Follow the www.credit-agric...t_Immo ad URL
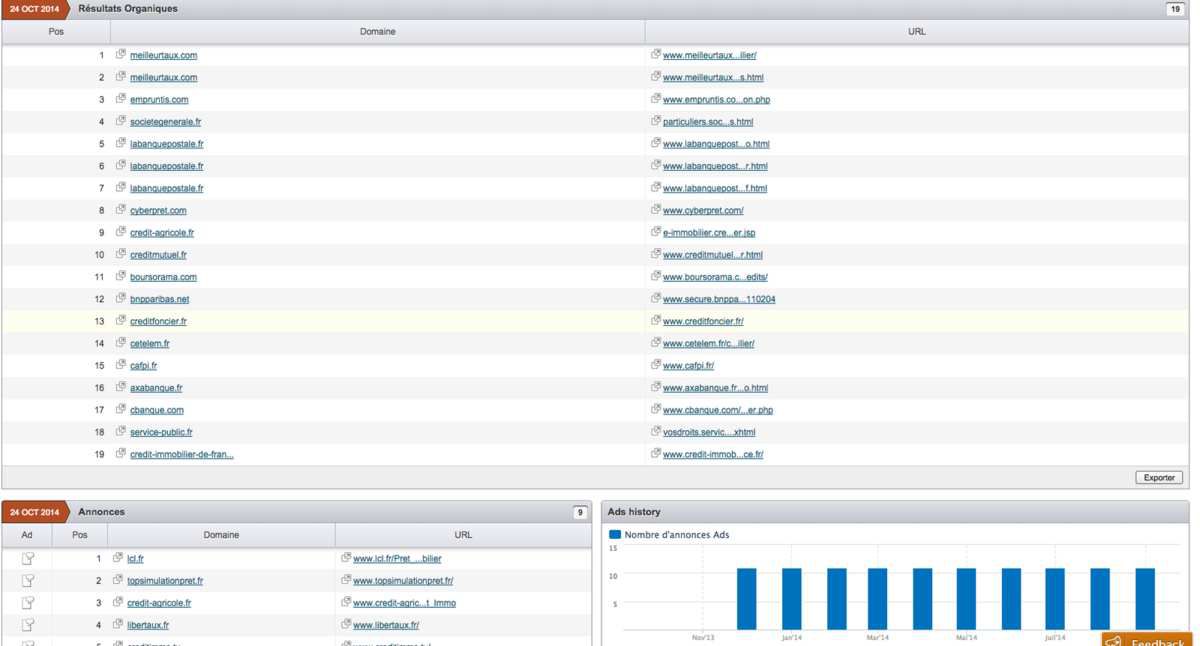Screen dimensions: 1200x646 tap(404, 603)
